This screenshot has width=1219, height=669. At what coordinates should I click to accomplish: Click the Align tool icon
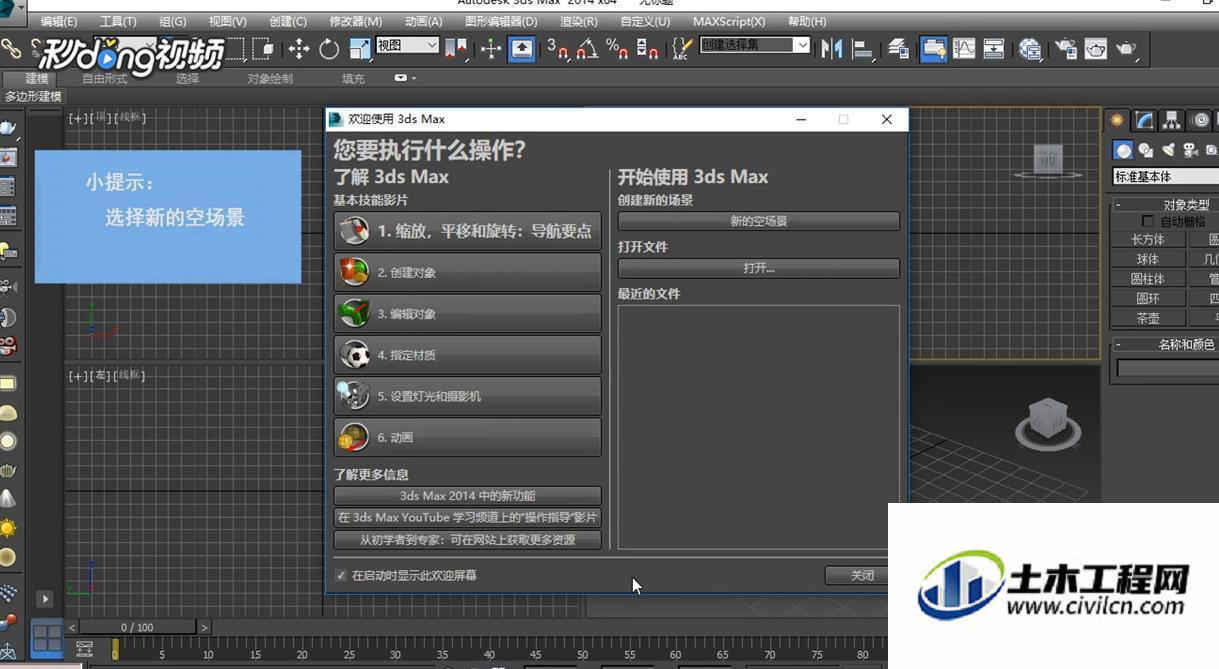point(862,49)
